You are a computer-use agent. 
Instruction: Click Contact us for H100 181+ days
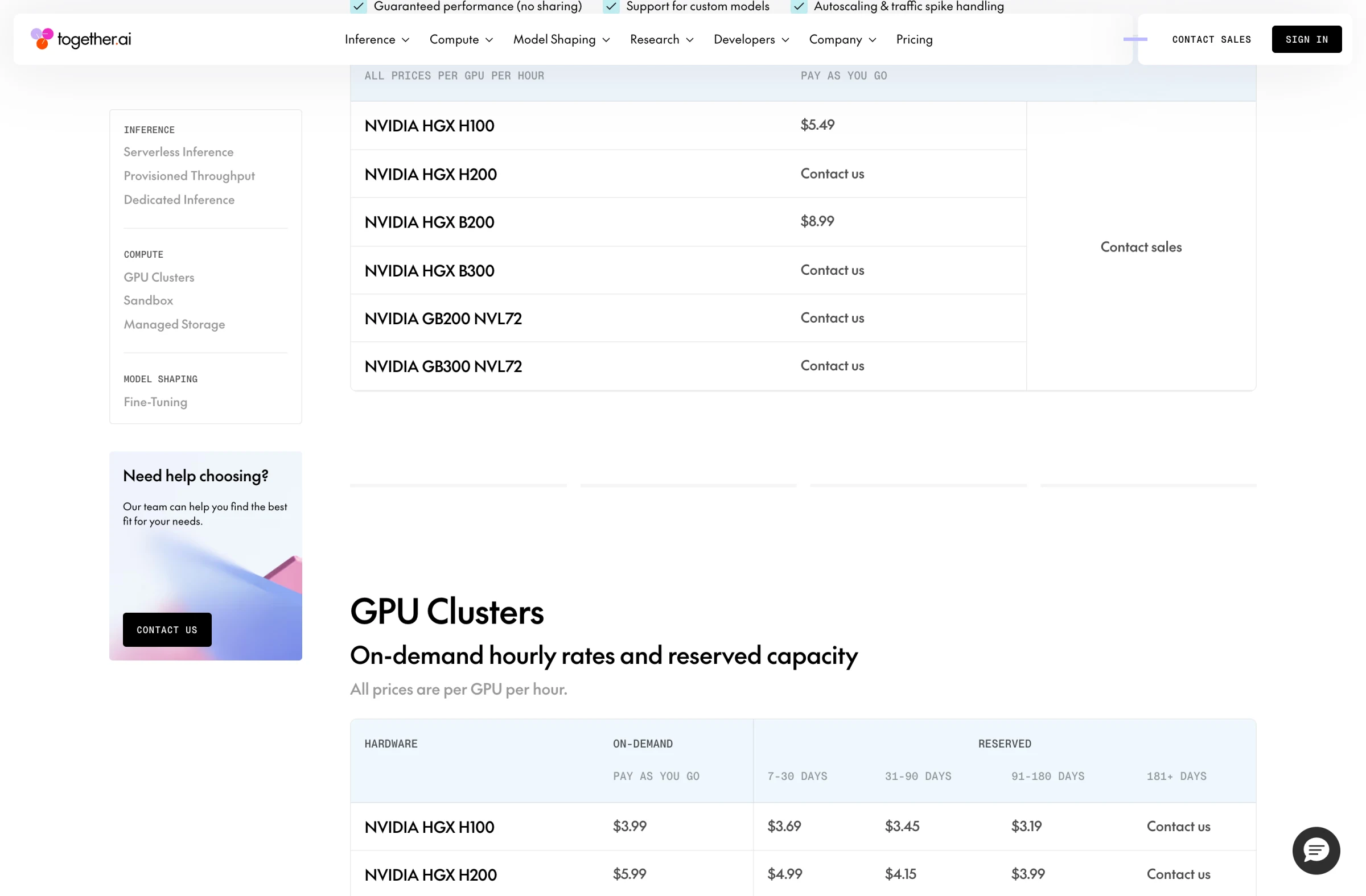click(1178, 827)
